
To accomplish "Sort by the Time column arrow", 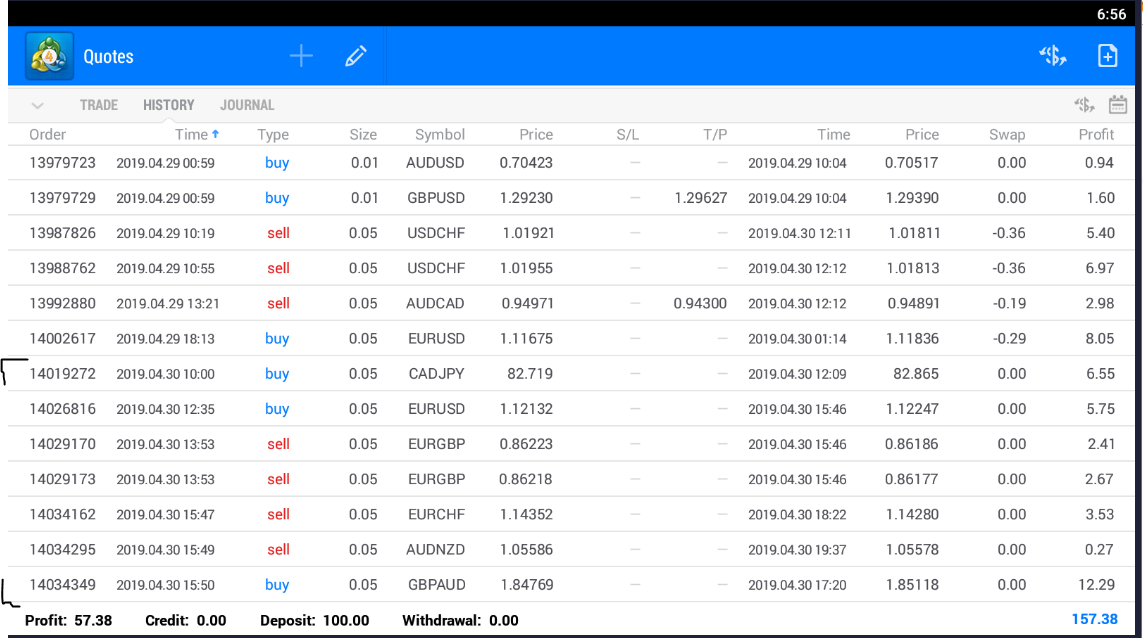I will (x=216, y=134).
